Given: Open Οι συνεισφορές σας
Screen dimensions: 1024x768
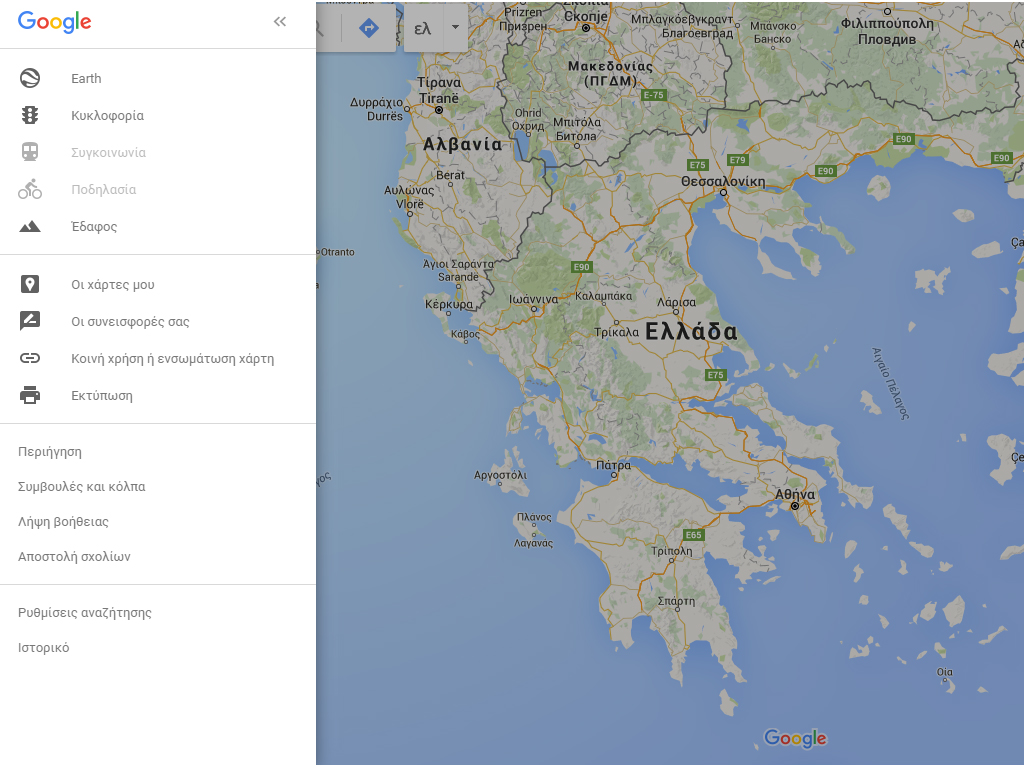Looking at the screenshot, I should point(131,321).
